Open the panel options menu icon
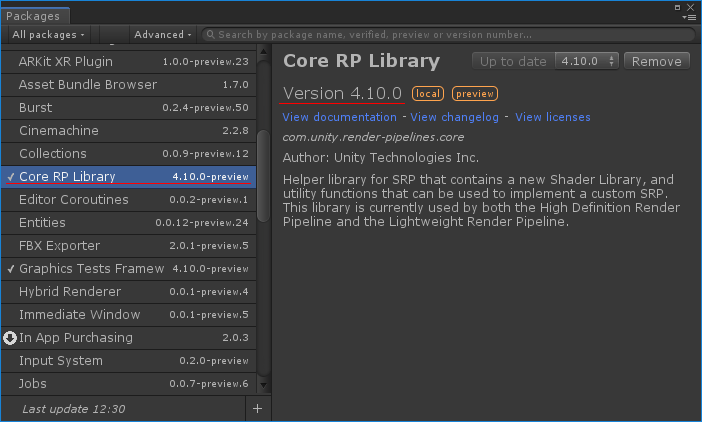The image size is (702, 422). pyautogui.click(x=690, y=18)
